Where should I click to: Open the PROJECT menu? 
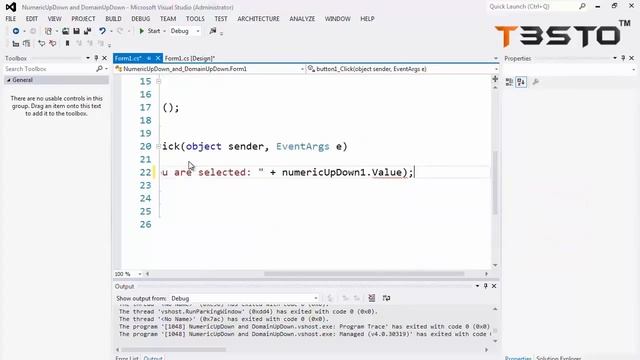(x=83, y=19)
